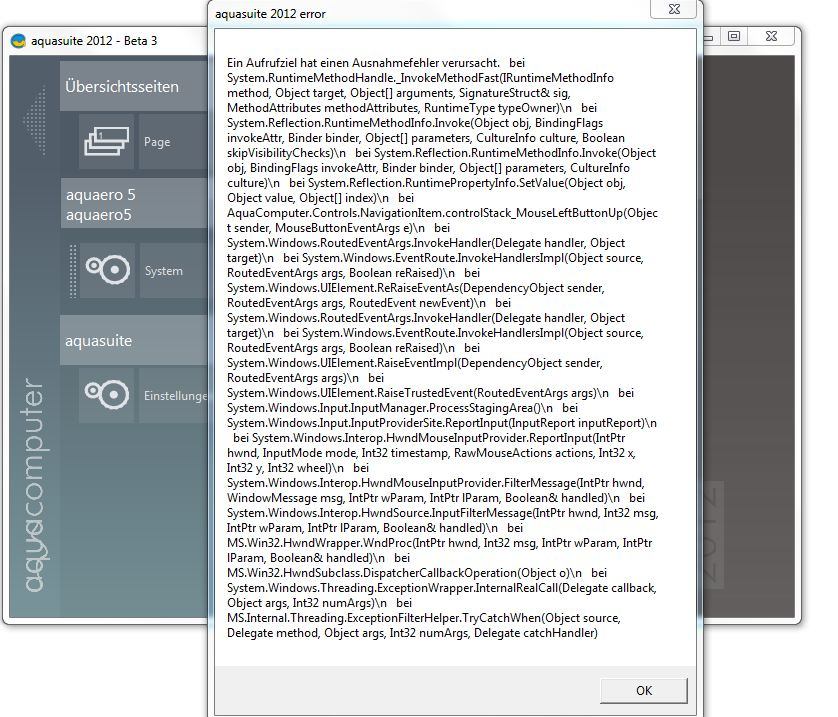Click the dotted arrow collapse handle in sidebar
This screenshot has width=838, height=717.
point(35,122)
